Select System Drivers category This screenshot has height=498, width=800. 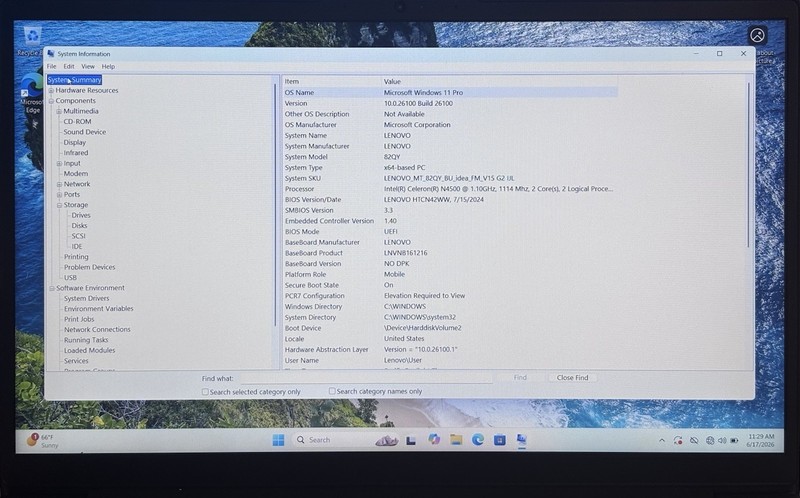(86, 298)
